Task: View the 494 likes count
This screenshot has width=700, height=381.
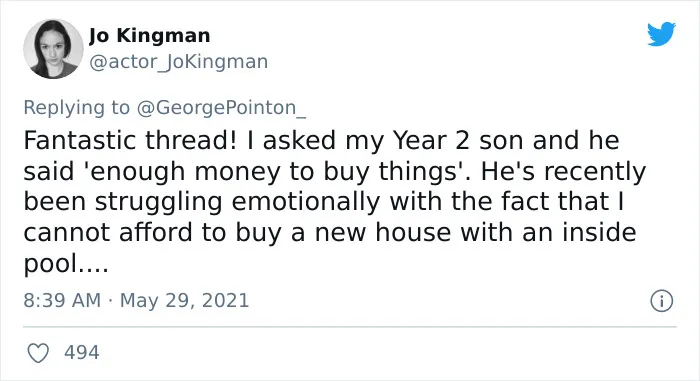Action: (82, 352)
